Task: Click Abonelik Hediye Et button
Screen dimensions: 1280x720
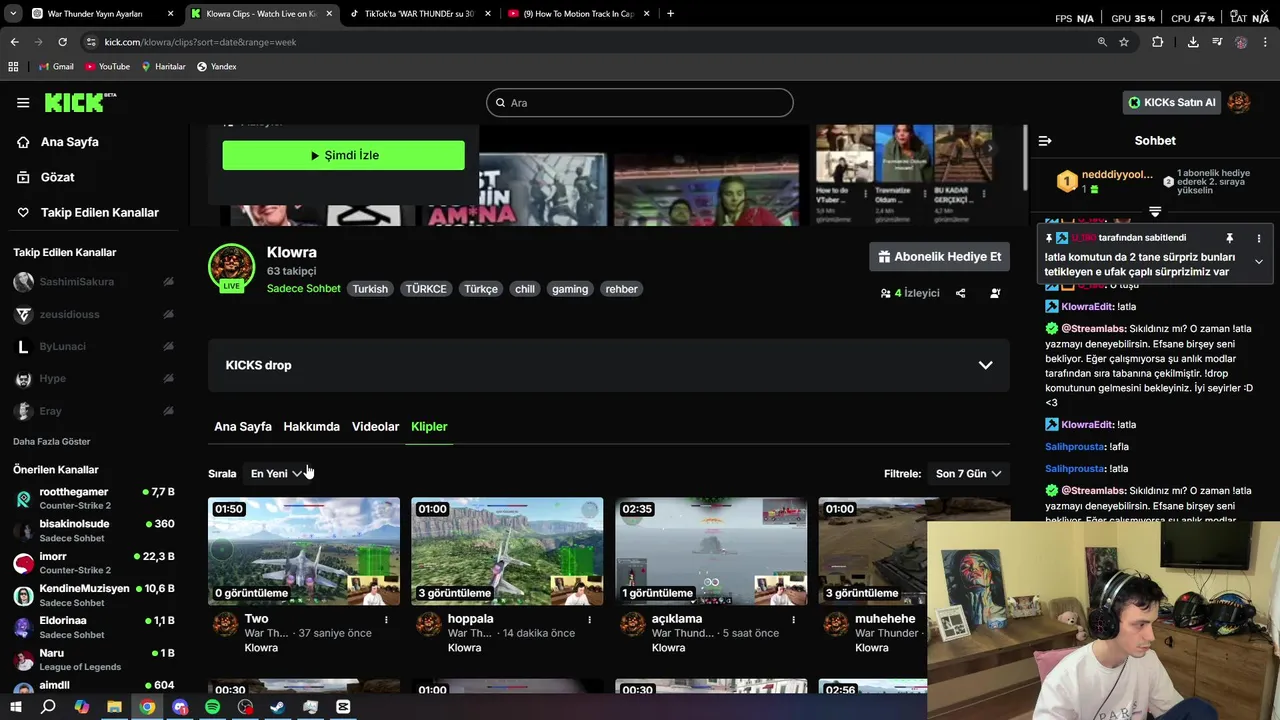Action: (x=939, y=257)
